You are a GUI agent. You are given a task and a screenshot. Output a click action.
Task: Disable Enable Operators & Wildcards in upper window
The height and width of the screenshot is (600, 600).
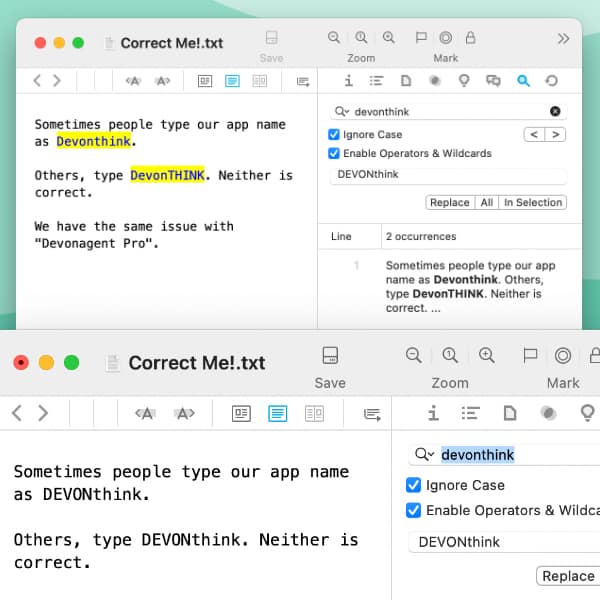point(334,153)
